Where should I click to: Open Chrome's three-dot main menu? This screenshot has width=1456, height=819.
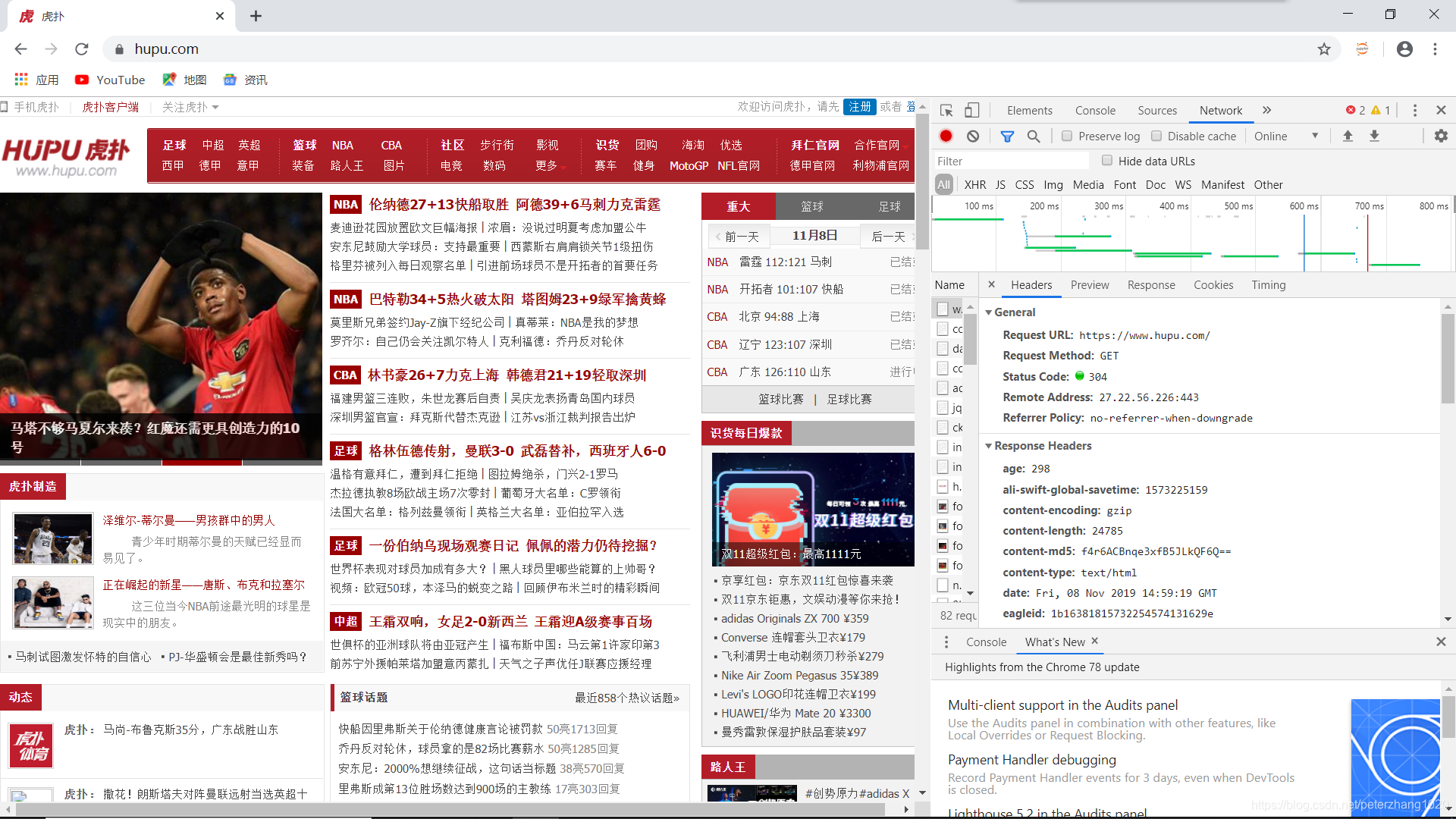[1435, 49]
